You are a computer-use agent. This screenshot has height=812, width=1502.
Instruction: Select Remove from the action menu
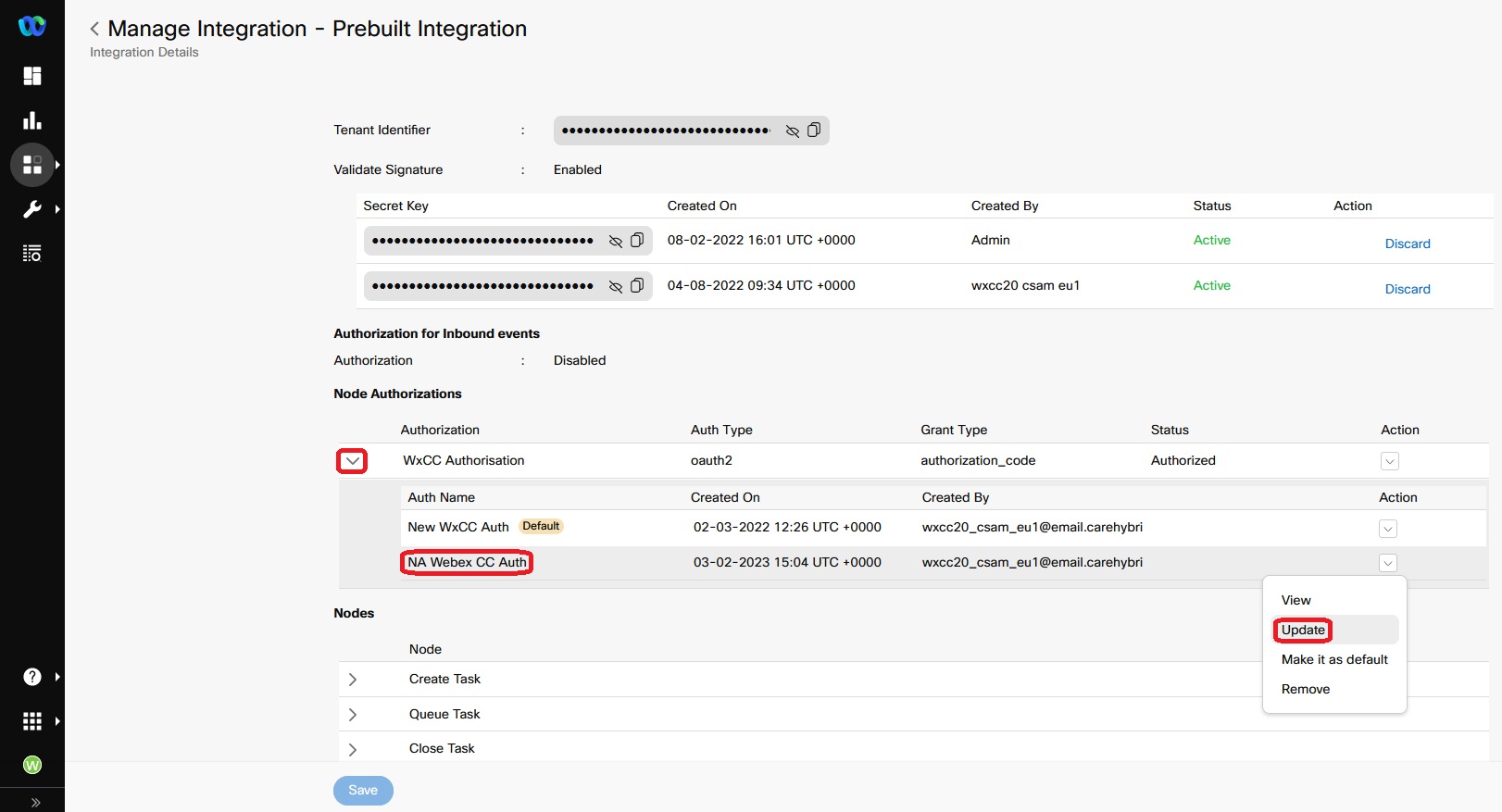[x=1306, y=689]
